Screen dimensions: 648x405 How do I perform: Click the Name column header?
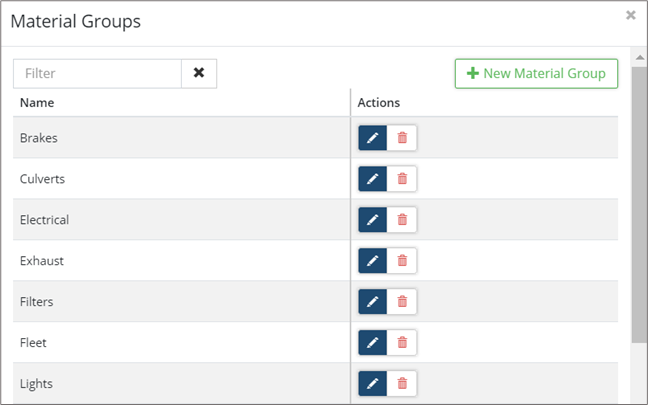point(37,102)
